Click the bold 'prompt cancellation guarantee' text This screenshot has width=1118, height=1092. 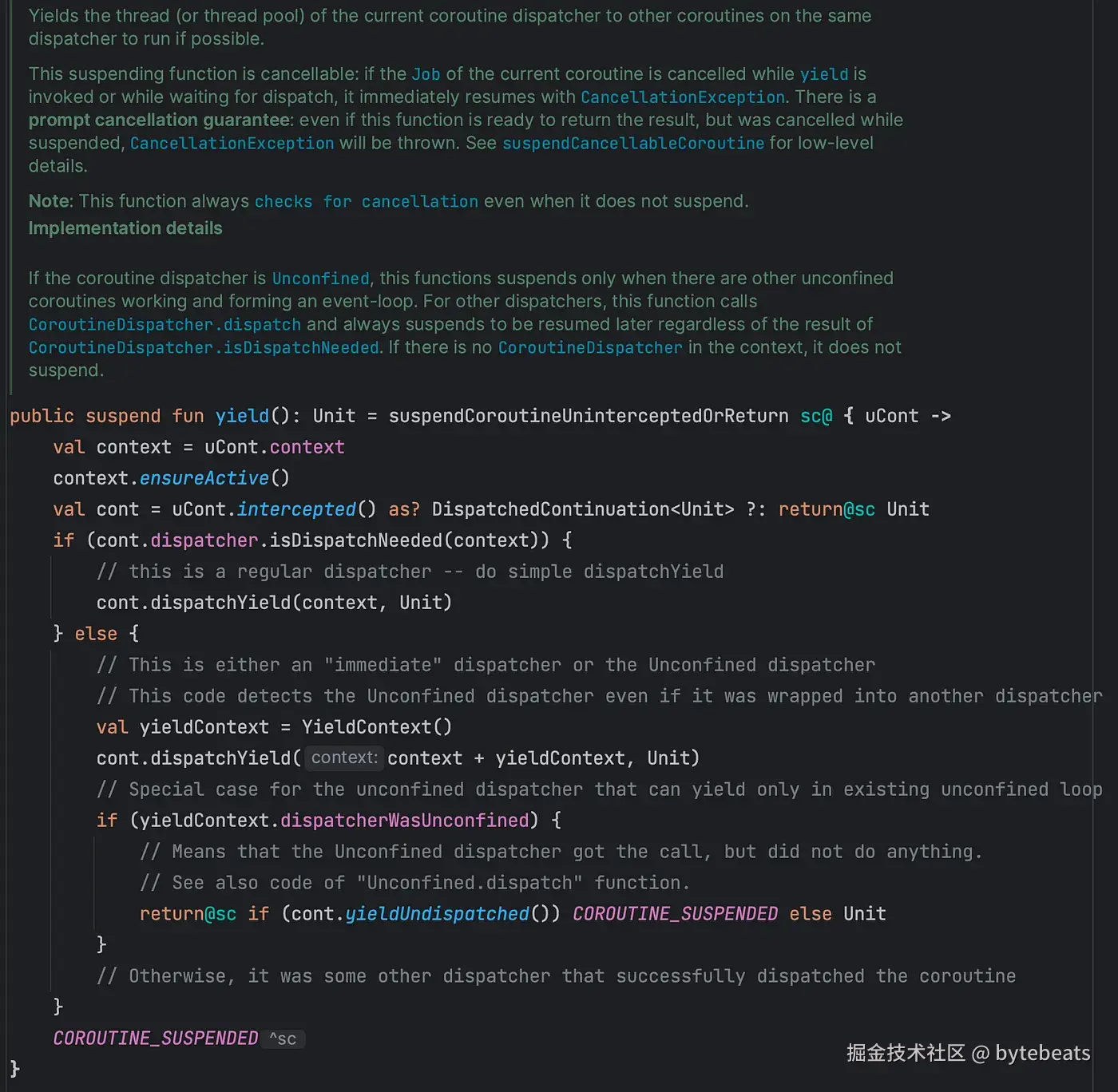(x=159, y=121)
